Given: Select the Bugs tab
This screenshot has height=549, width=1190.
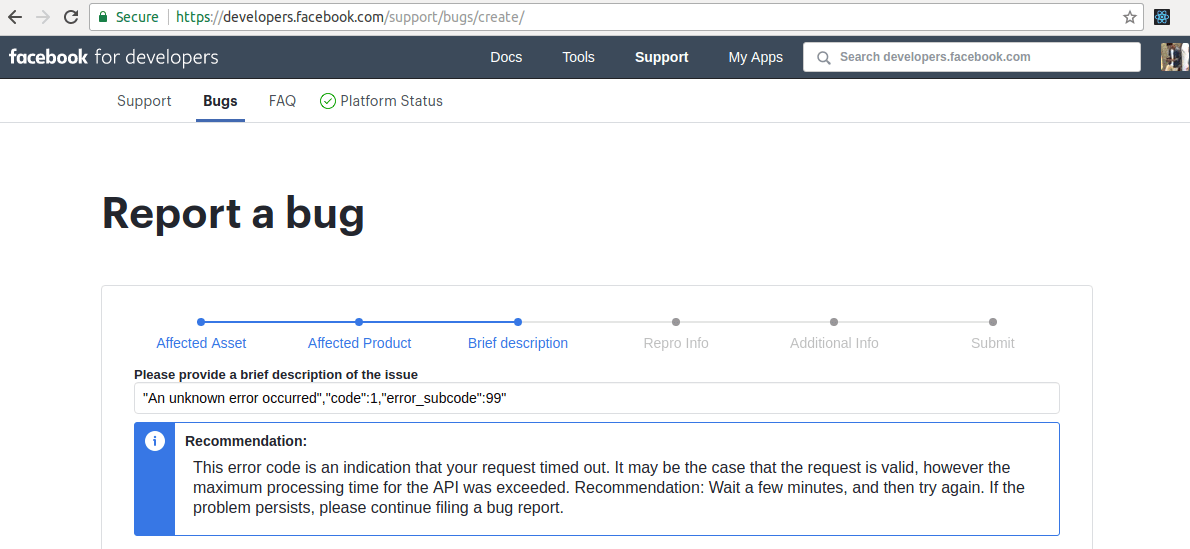Looking at the screenshot, I should point(220,101).
